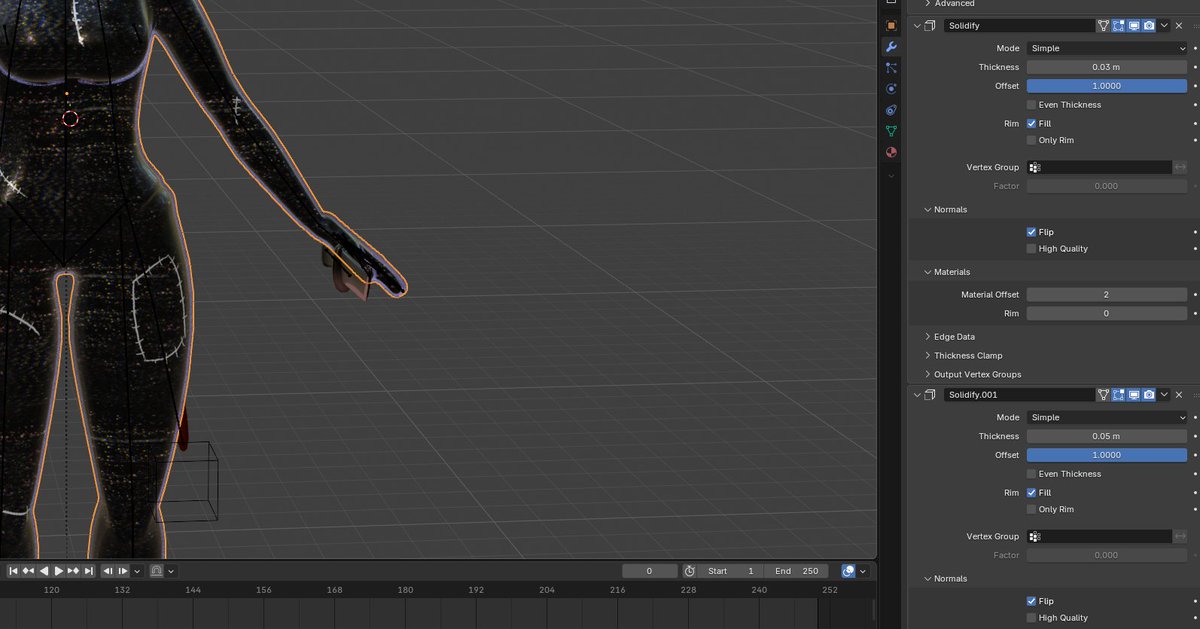The image size is (1200, 629).
Task: Remove the first Solidify modifier
Action: tap(1179, 26)
